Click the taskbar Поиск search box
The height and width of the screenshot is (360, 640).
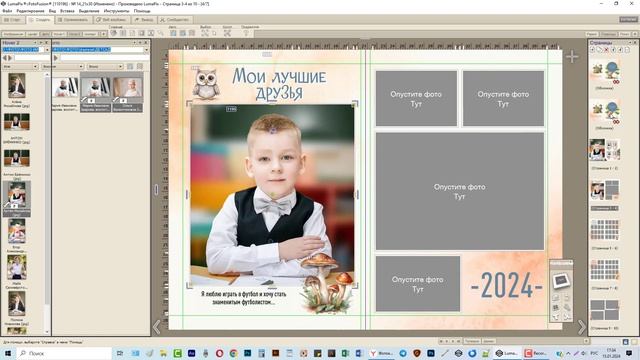click(64, 353)
